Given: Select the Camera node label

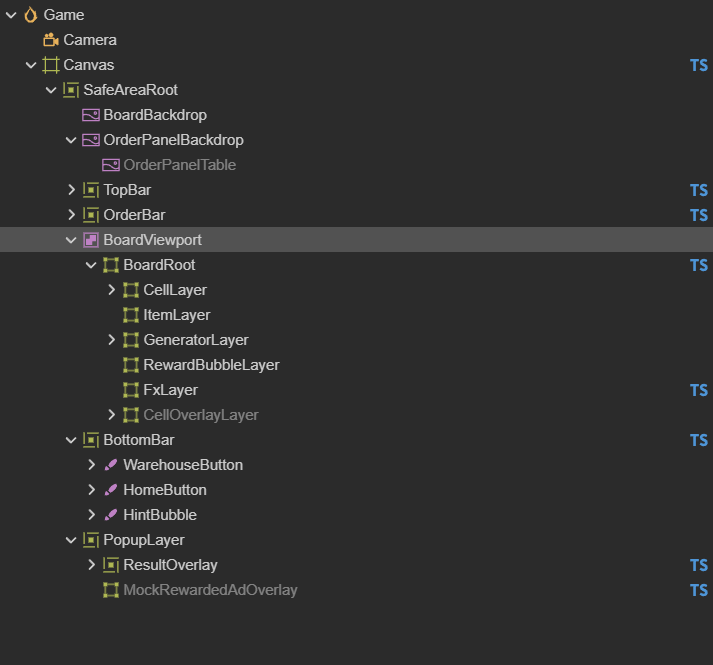Looking at the screenshot, I should point(90,40).
